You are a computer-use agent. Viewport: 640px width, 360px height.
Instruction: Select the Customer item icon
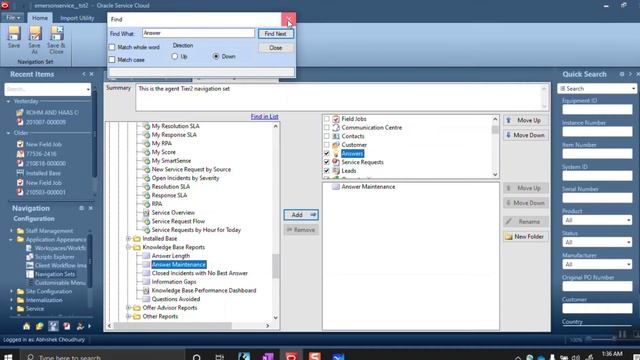click(x=336, y=145)
